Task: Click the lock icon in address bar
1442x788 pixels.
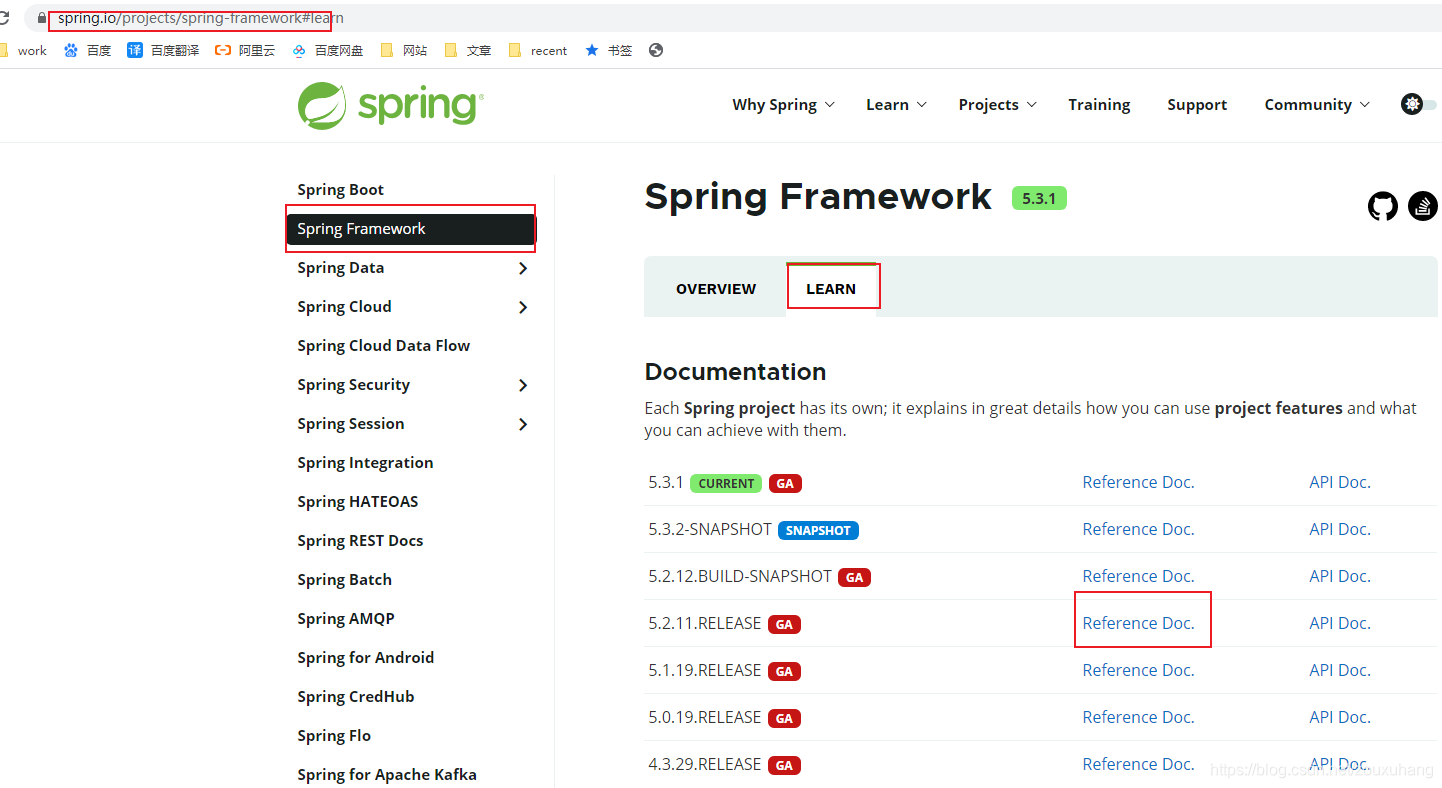Action: pos(41,18)
